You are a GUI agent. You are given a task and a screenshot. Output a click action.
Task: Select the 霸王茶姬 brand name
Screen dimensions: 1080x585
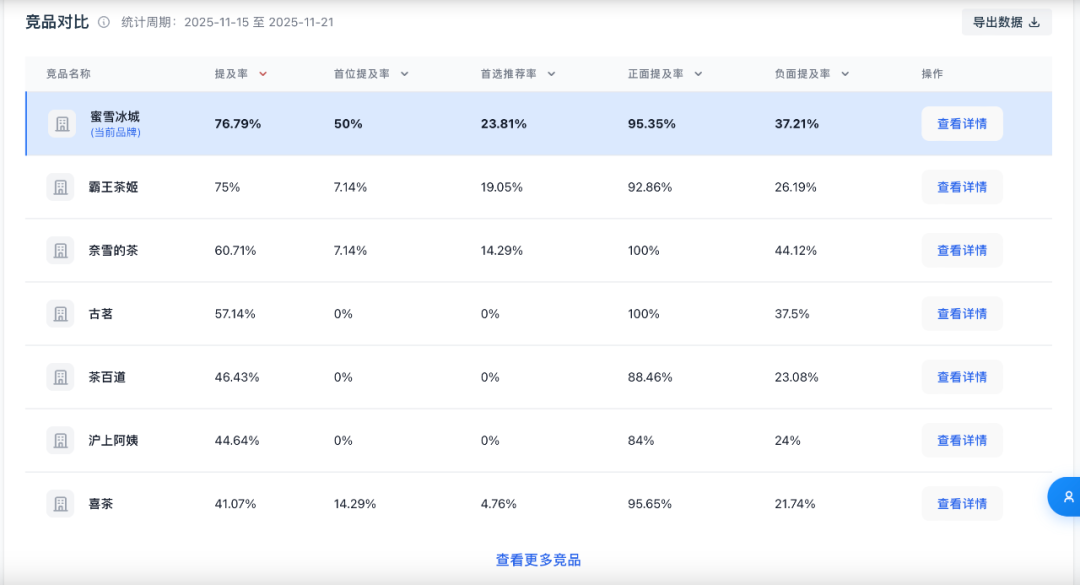pos(114,187)
